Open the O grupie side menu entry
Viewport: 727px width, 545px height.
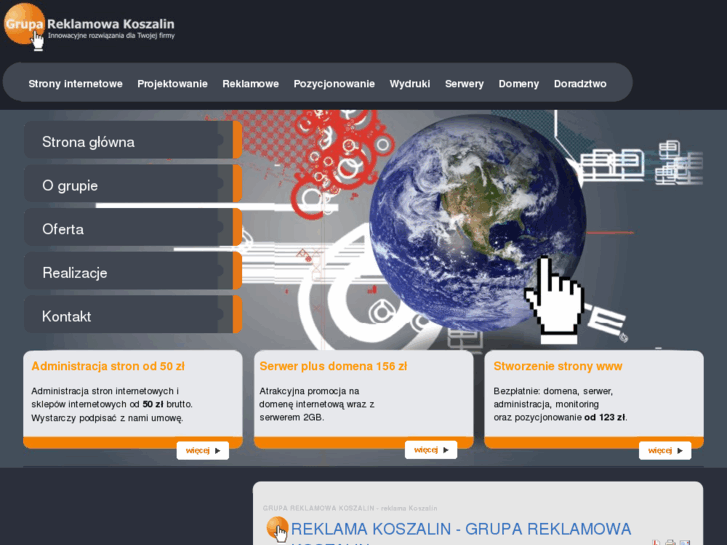point(133,184)
